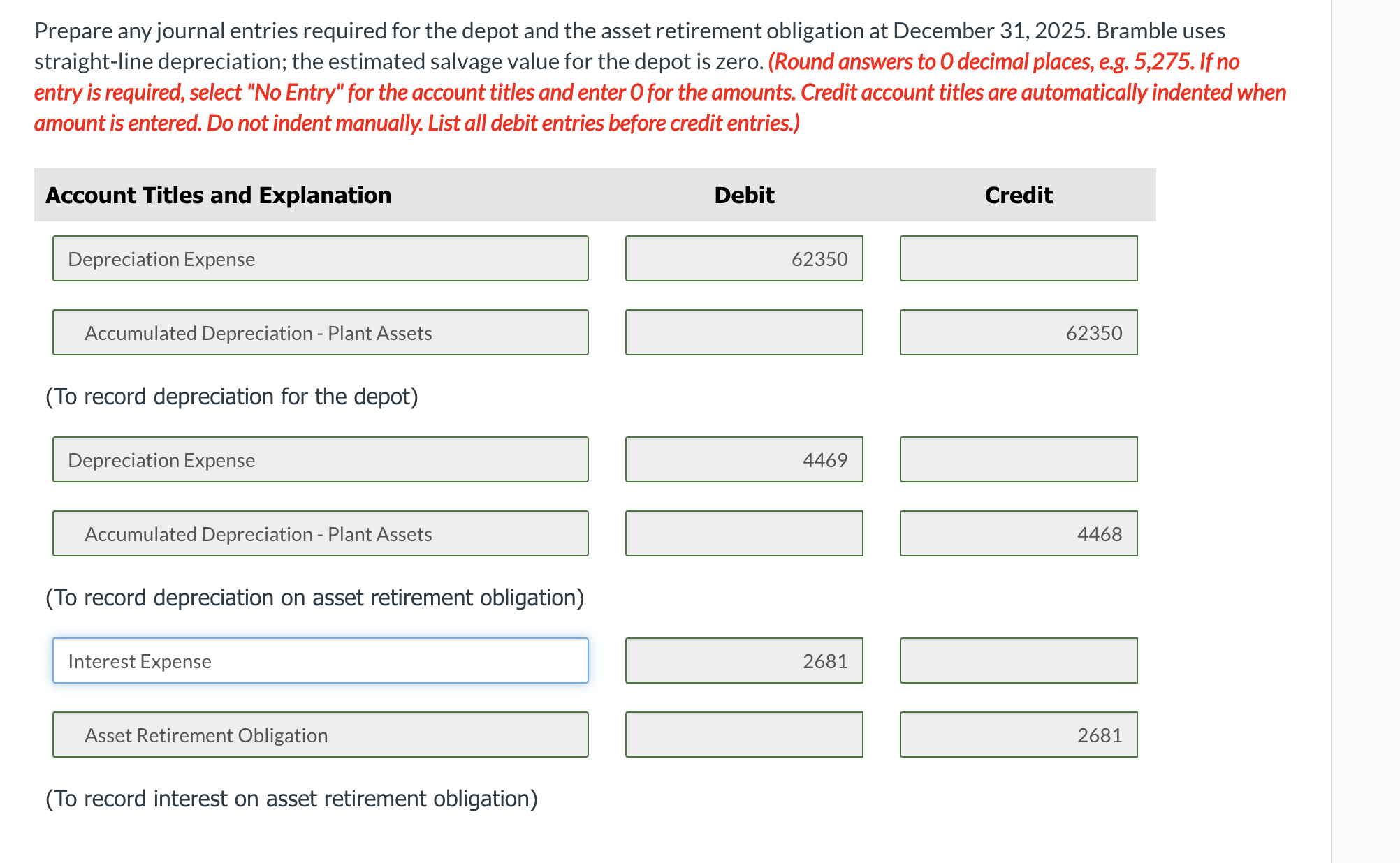
Task: Click the debit field containing 2681
Action: click(744, 661)
